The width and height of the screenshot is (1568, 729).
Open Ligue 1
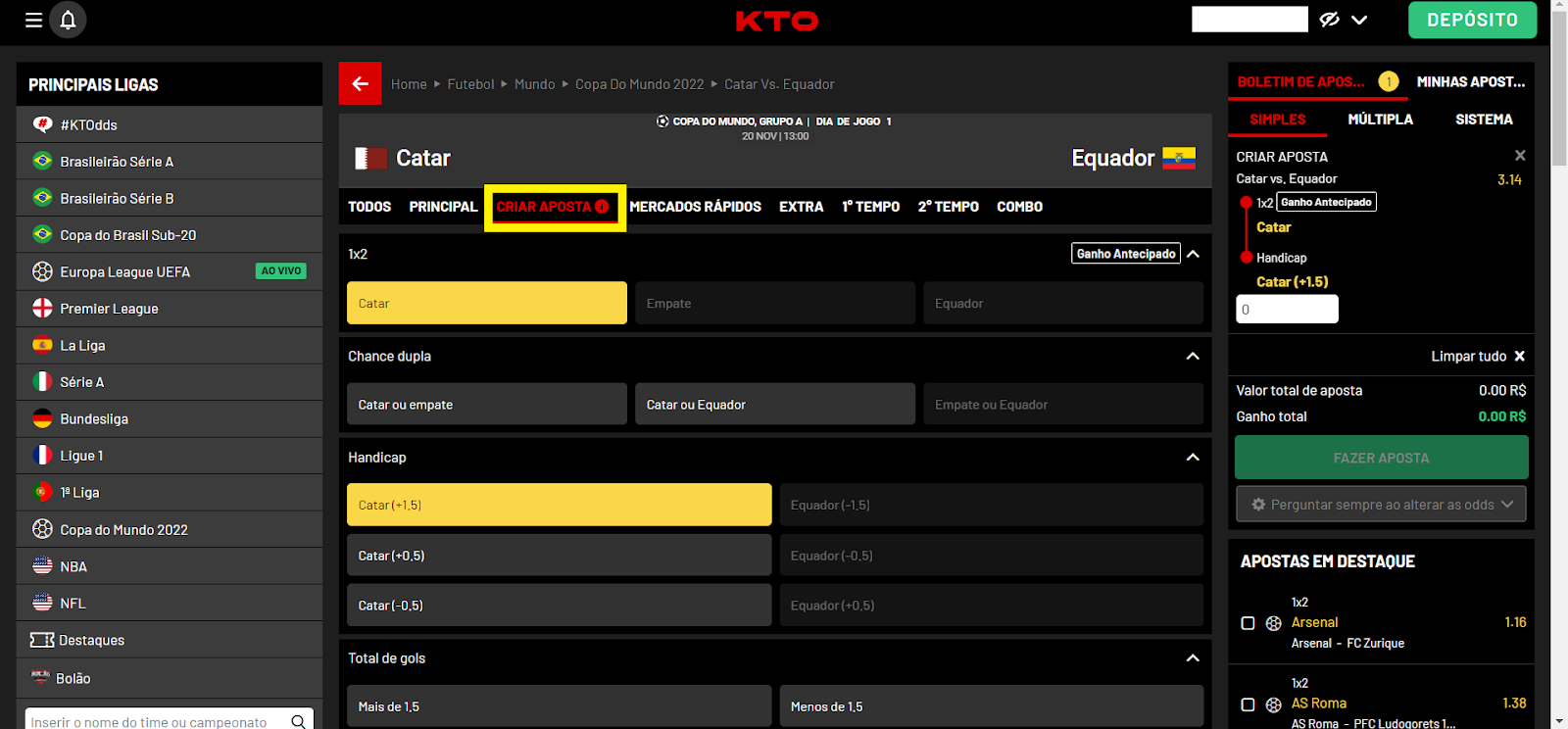(x=170, y=456)
